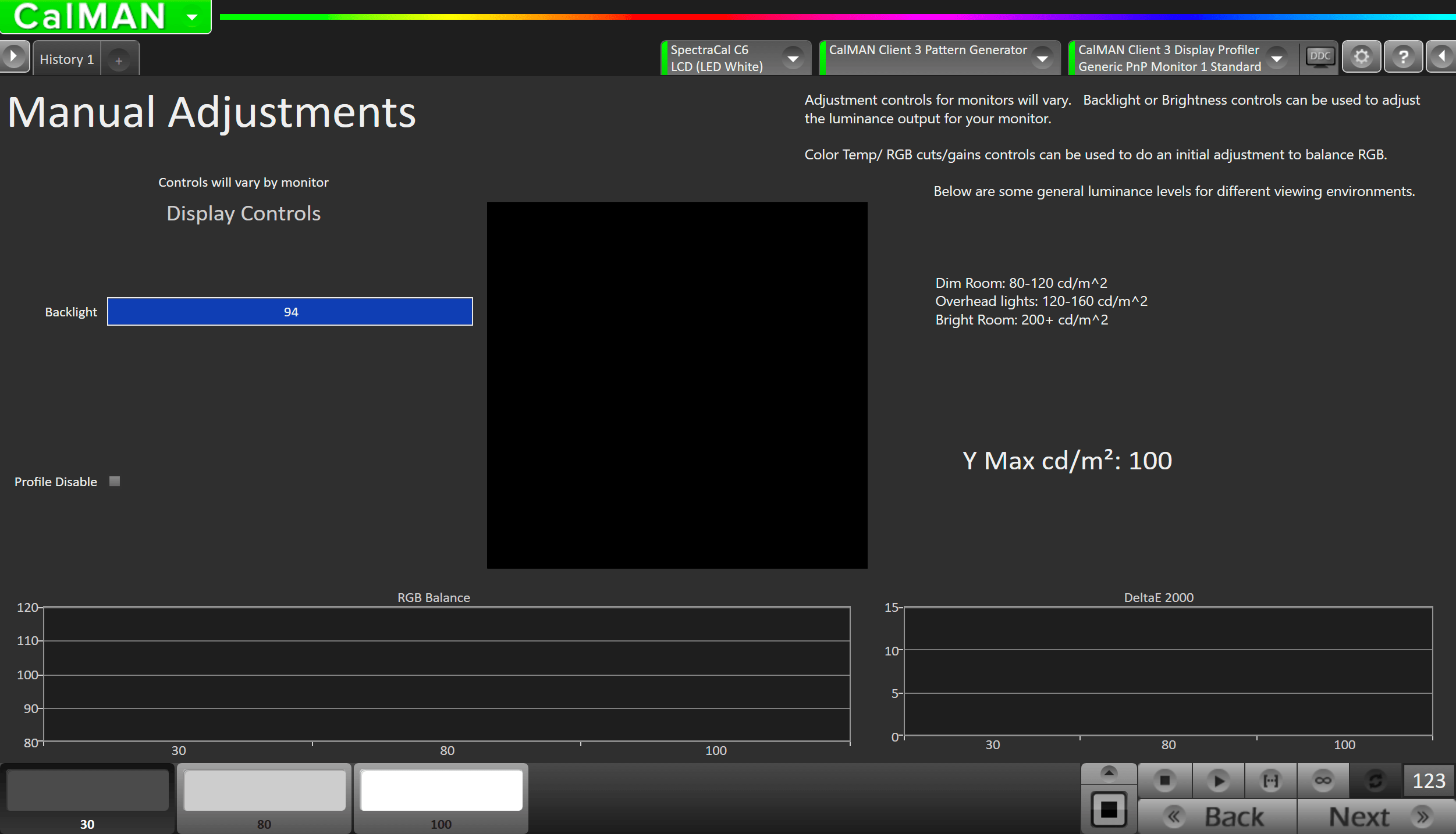The height and width of the screenshot is (834, 1456).
Task: Toggle the Profile Disable checkbox
Action: click(x=115, y=482)
